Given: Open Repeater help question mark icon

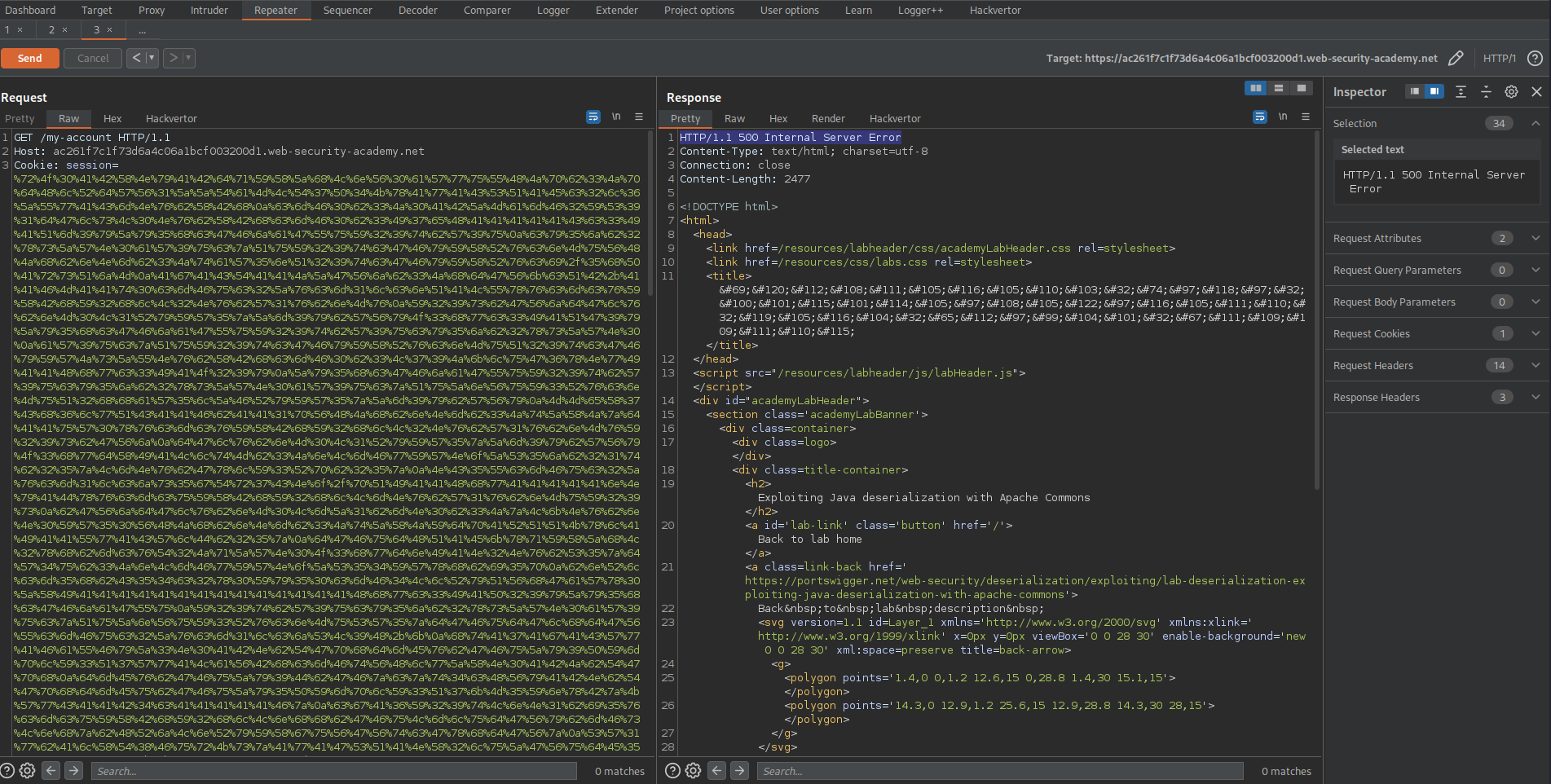Looking at the screenshot, I should (x=1535, y=58).
